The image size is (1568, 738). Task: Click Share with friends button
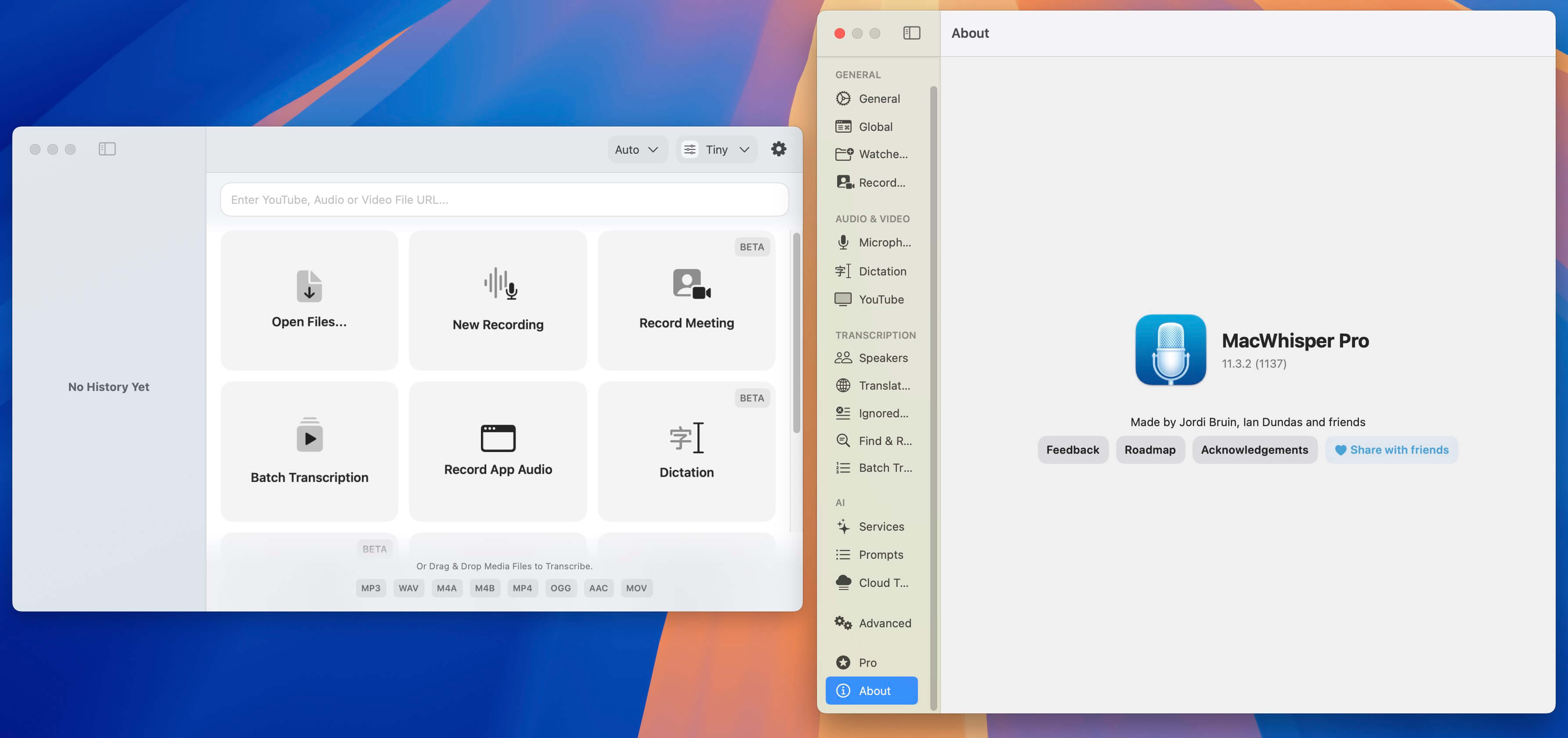(1391, 450)
